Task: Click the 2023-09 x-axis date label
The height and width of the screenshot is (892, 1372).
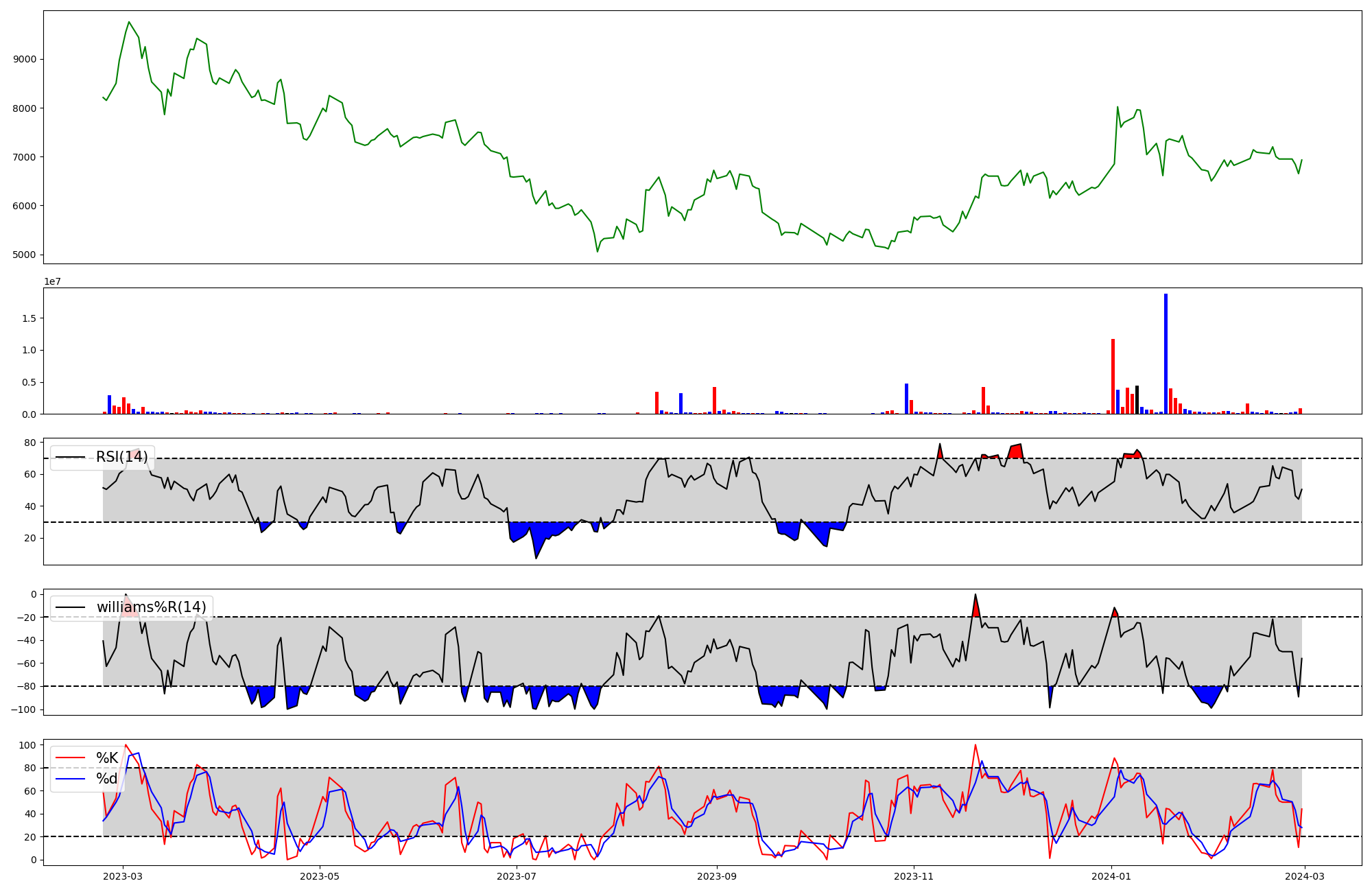Action: (x=718, y=876)
